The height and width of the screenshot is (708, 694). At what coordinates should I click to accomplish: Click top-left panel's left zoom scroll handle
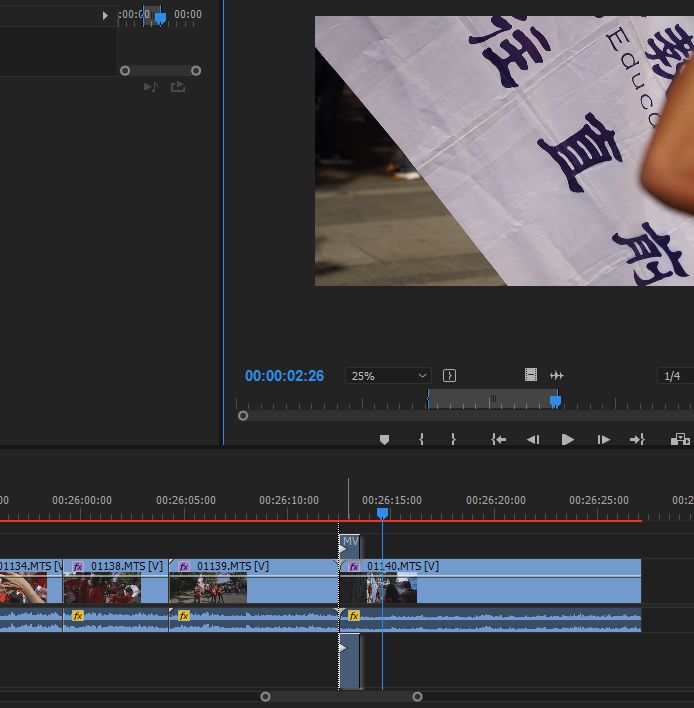coord(125,70)
